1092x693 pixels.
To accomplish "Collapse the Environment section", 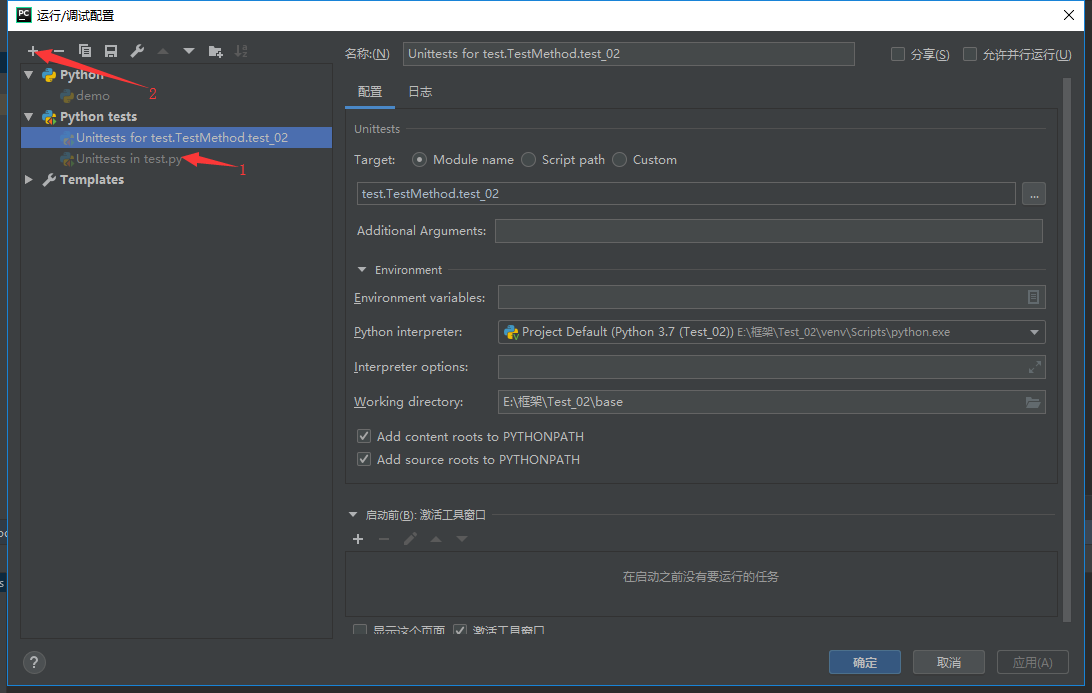I will 361,270.
